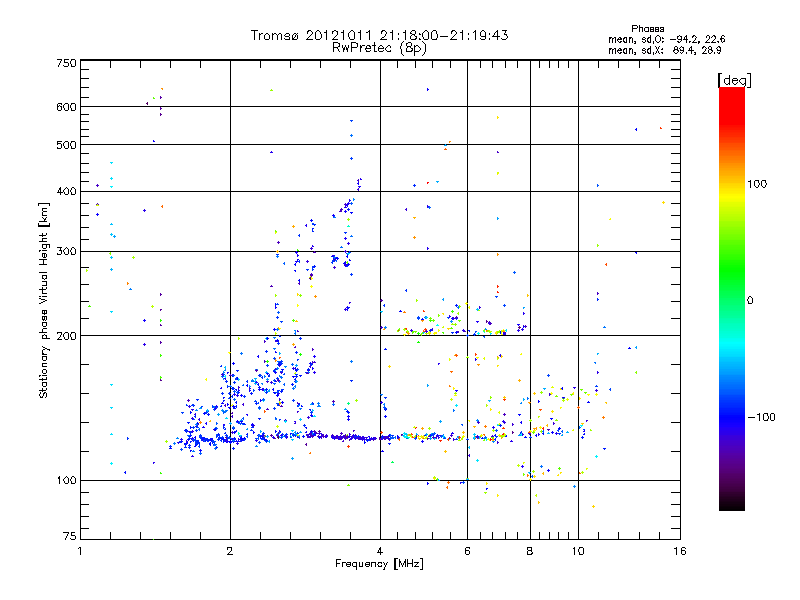Click the x-axis tick label '1'
Viewport: 800px width, 600px height.
(80, 551)
